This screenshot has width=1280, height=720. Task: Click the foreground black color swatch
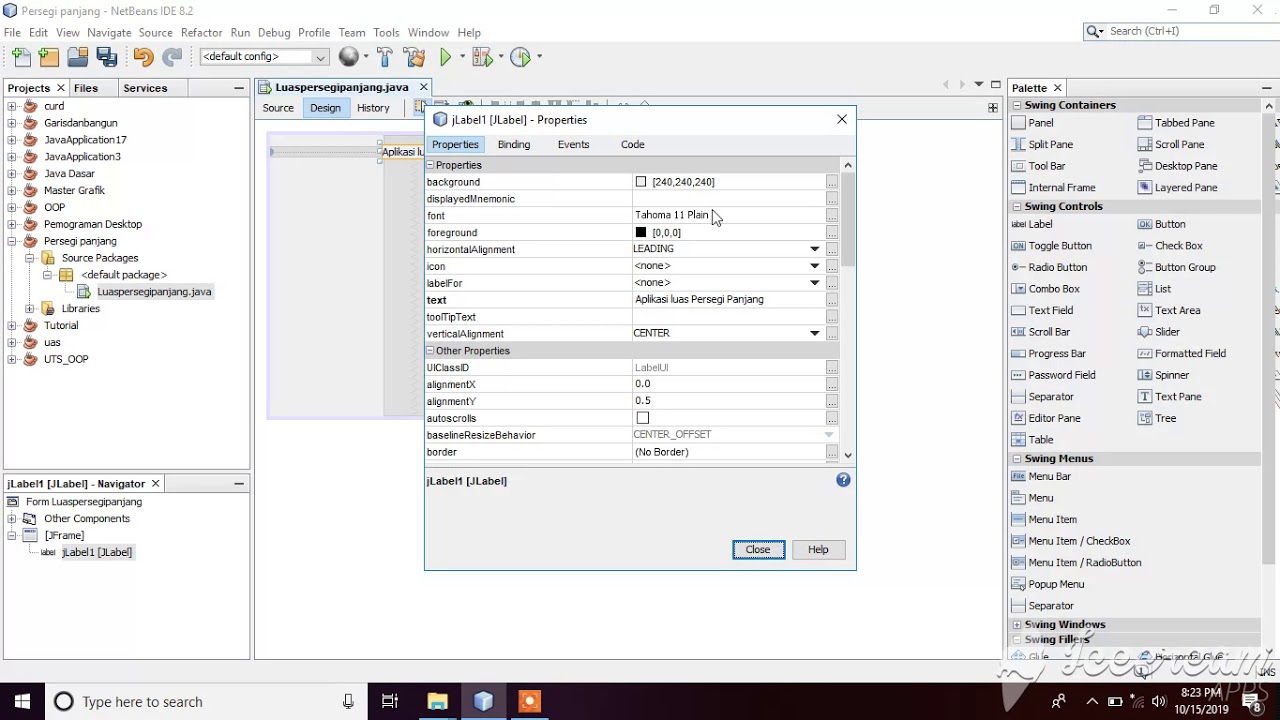[641, 233]
